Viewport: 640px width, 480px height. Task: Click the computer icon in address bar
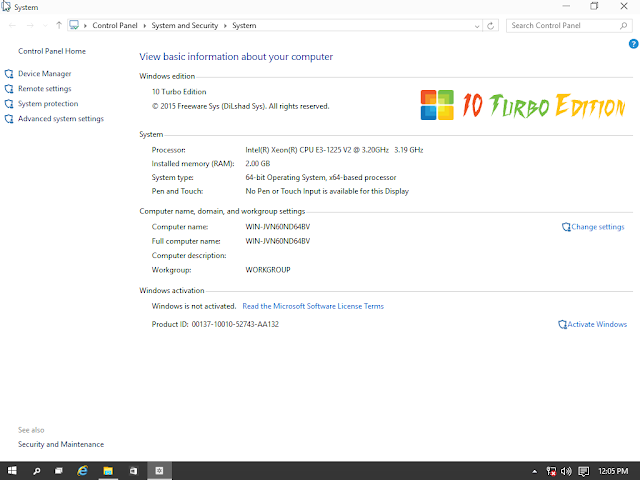click(x=74, y=25)
